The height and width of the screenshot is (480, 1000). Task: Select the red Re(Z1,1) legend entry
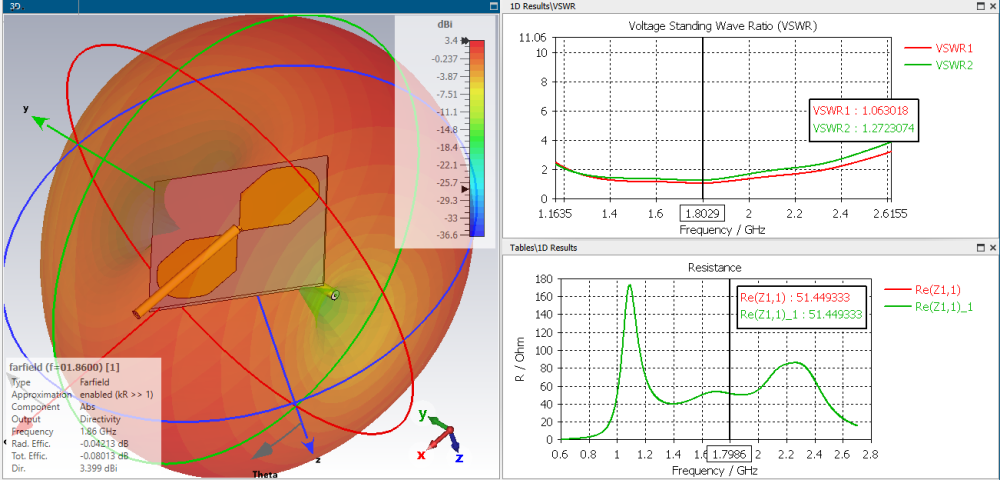[x=923, y=290]
